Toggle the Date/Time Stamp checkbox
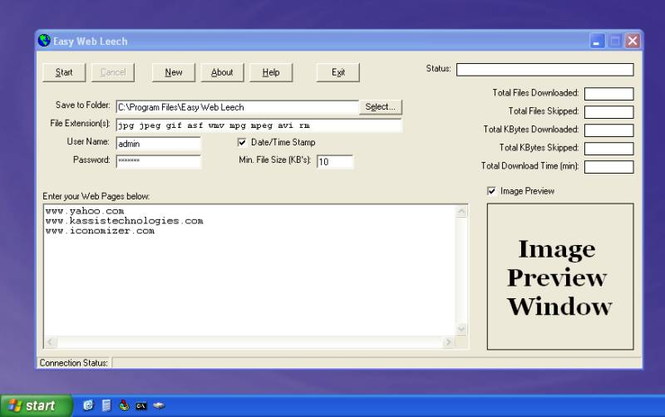 242,143
